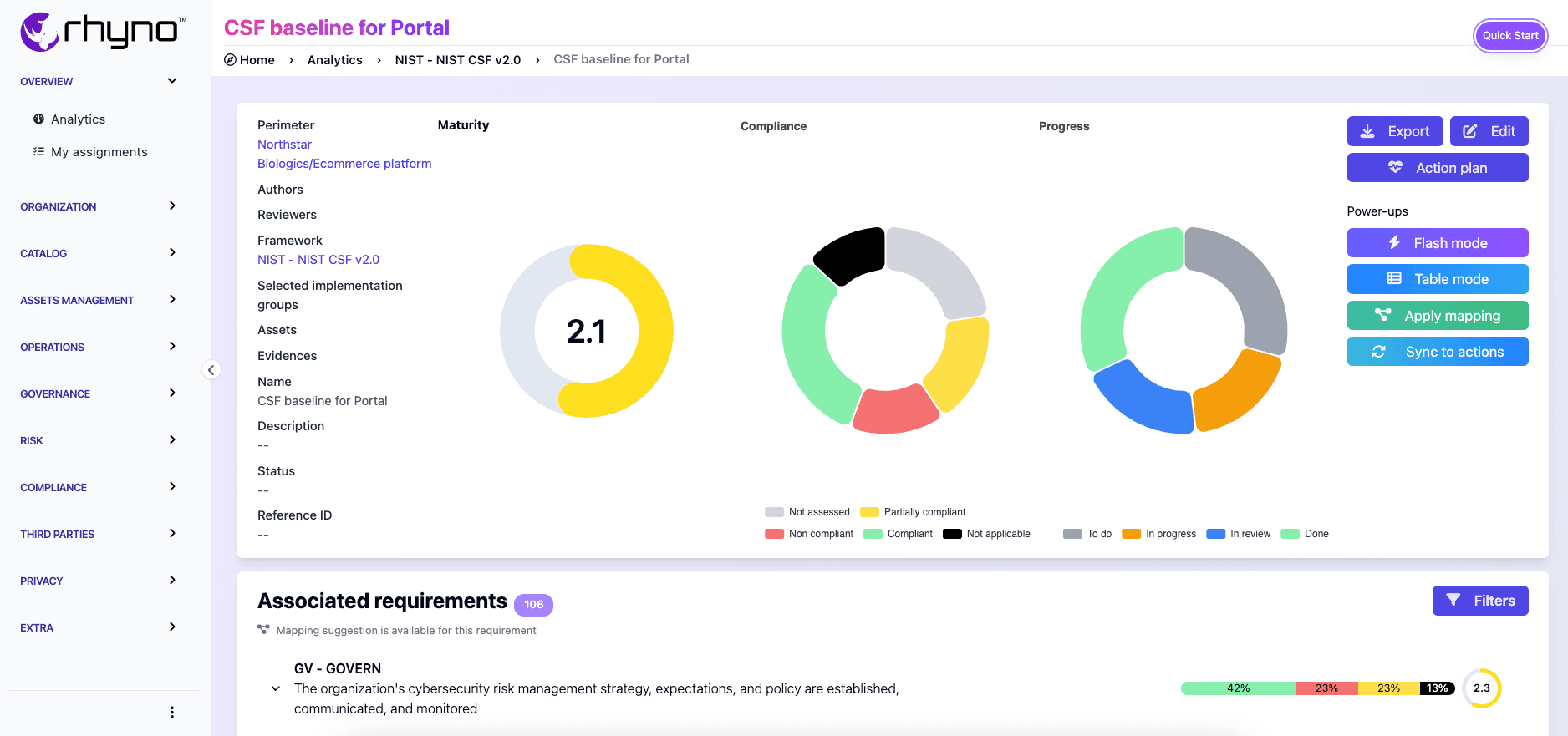
Task: Click the funnel icon on Filters
Action: tap(1453, 601)
